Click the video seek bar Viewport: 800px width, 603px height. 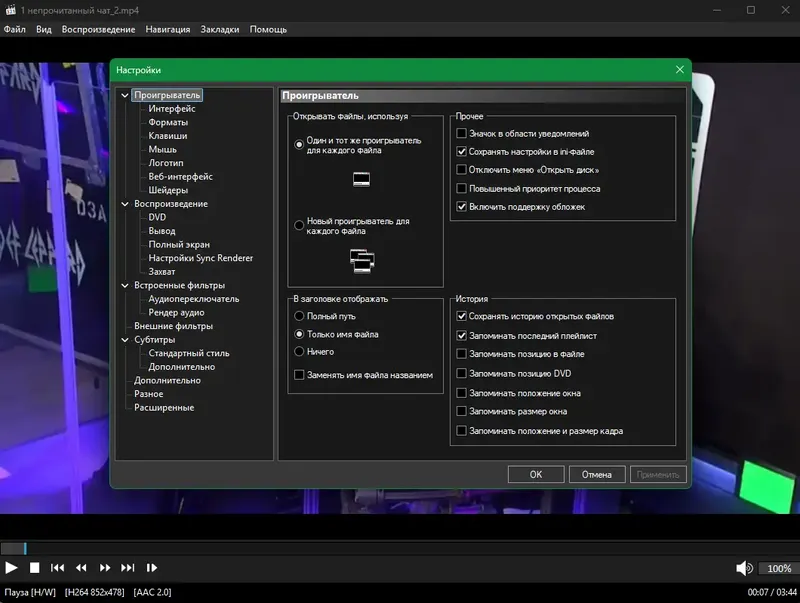coord(400,548)
